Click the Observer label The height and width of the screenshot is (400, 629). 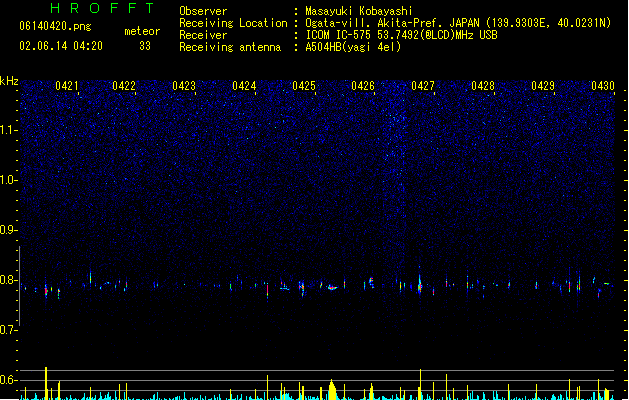pyautogui.click(x=203, y=11)
